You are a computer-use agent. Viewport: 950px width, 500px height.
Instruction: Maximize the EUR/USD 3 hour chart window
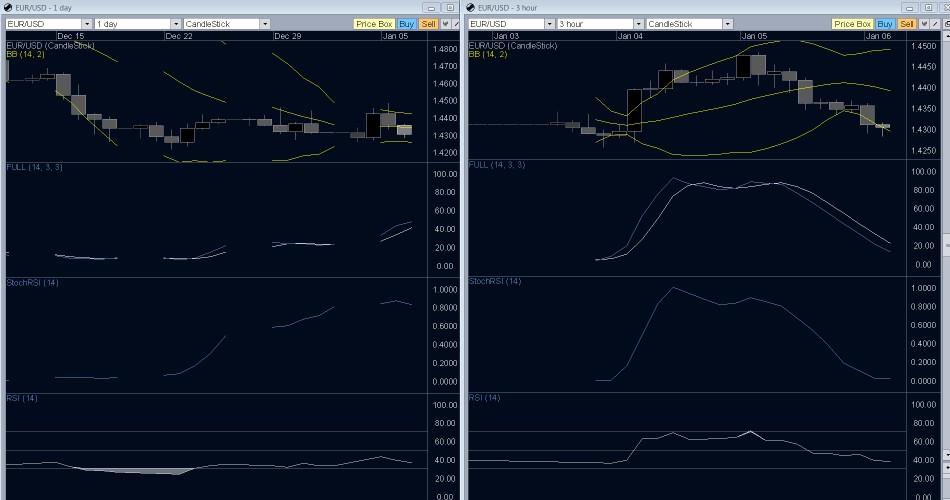pos(928,8)
